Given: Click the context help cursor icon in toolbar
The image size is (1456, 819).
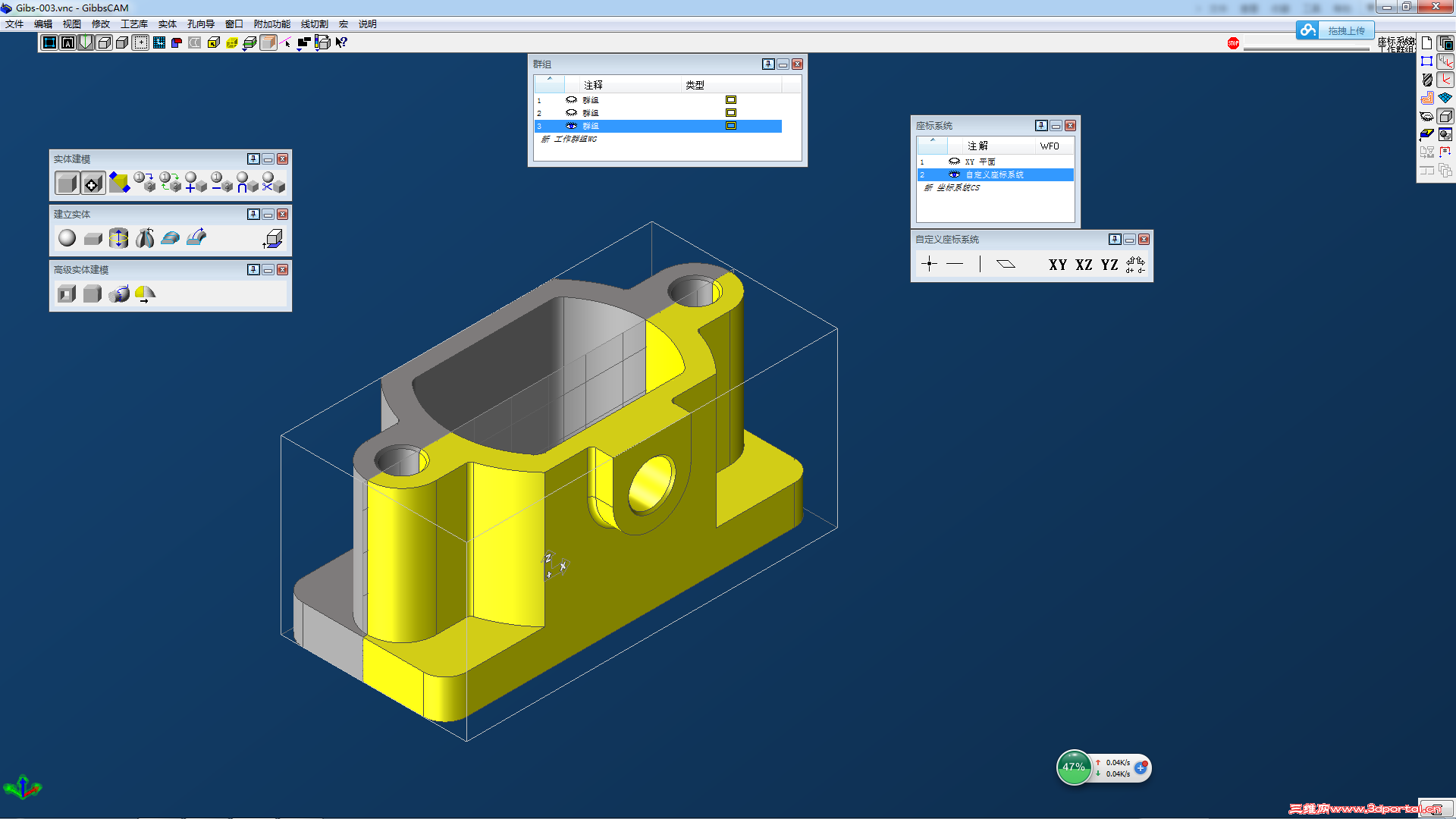Looking at the screenshot, I should (x=341, y=42).
